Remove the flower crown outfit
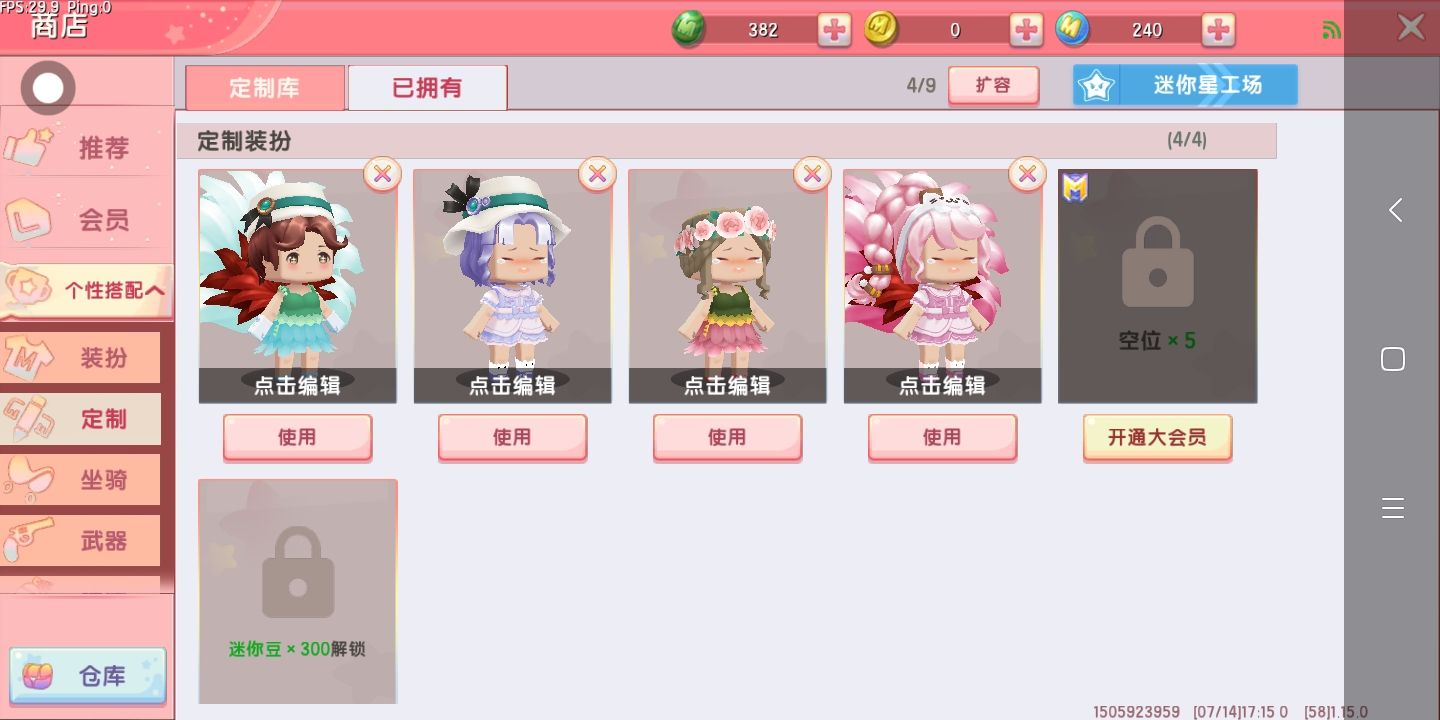Viewport: 1440px width, 720px height. point(812,174)
